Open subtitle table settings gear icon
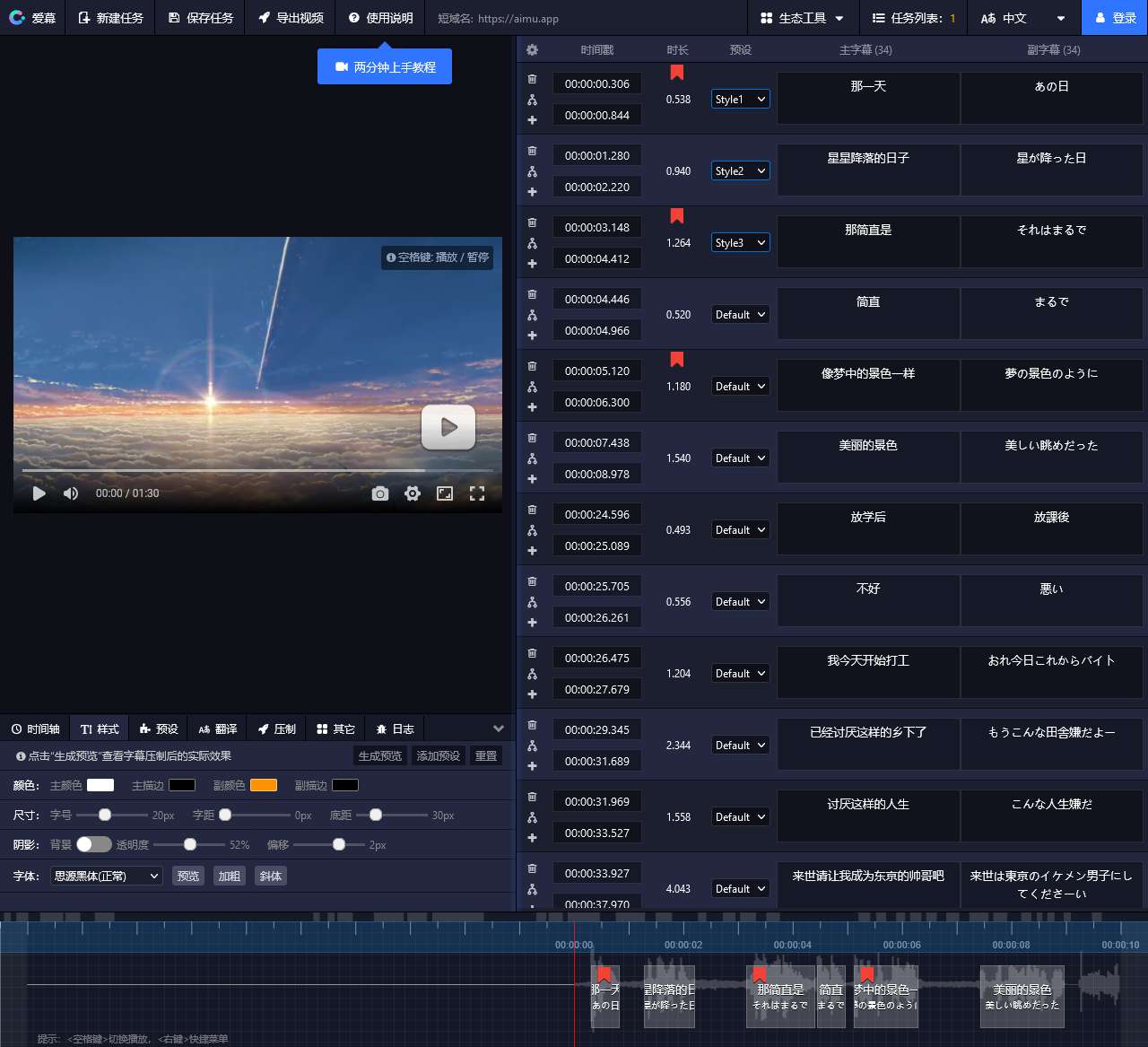 [532, 50]
